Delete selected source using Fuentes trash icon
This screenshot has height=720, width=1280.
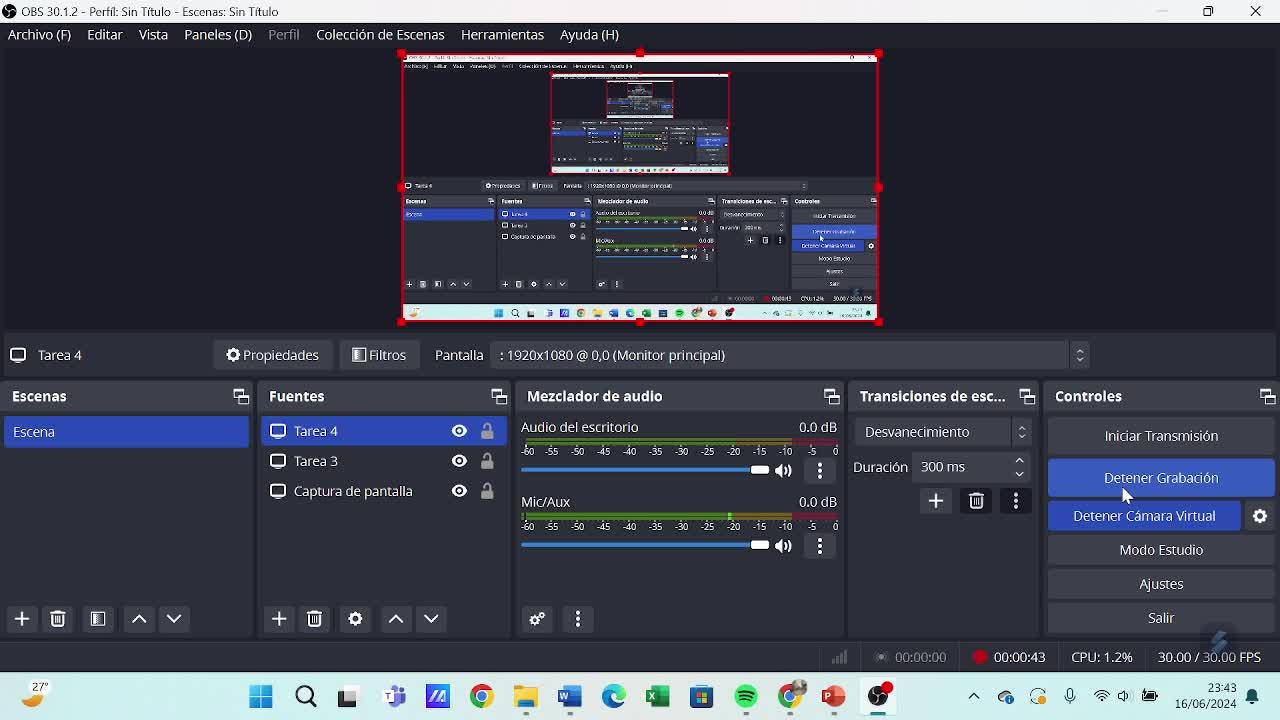(315, 619)
